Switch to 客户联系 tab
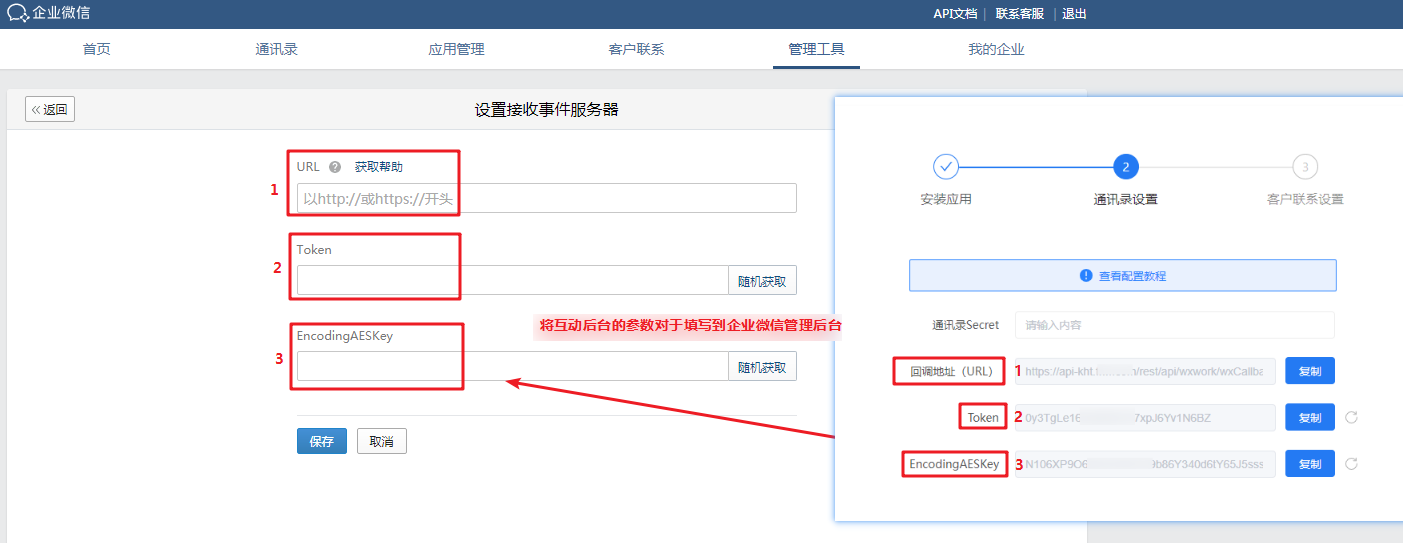This screenshot has height=543, width=1403. point(636,49)
